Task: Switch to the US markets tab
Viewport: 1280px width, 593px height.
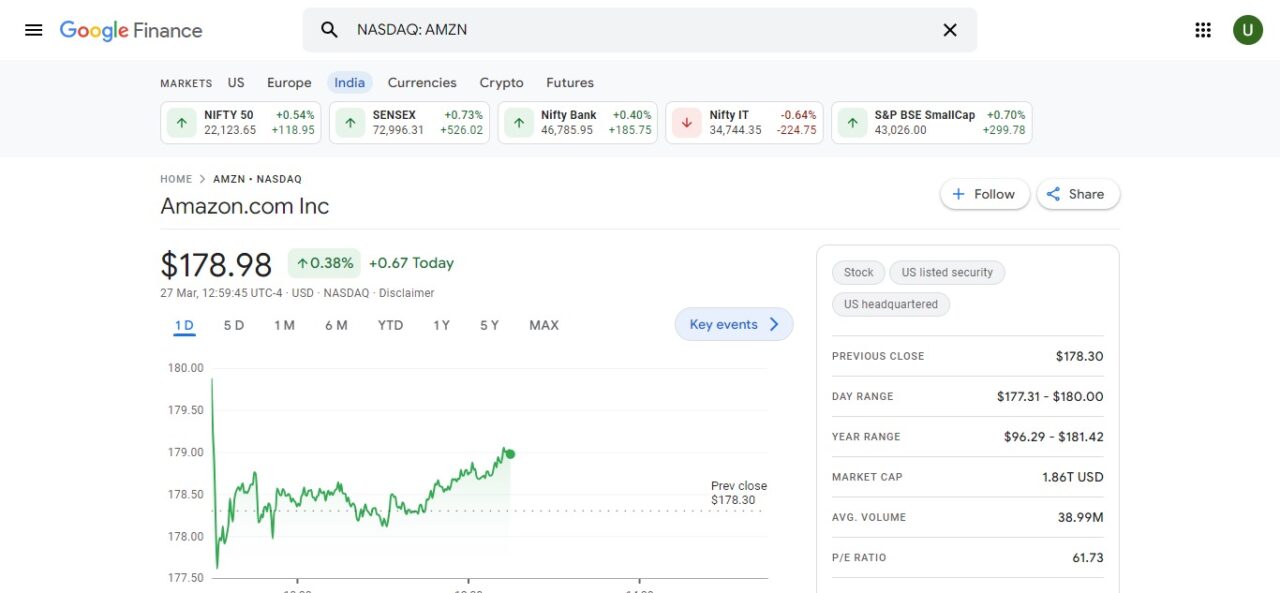Action: pos(236,83)
